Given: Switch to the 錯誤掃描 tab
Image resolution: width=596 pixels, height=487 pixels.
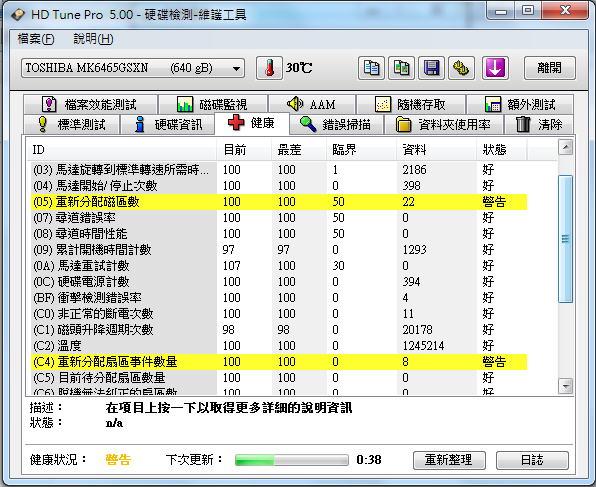Looking at the screenshot, I should 336,124.
